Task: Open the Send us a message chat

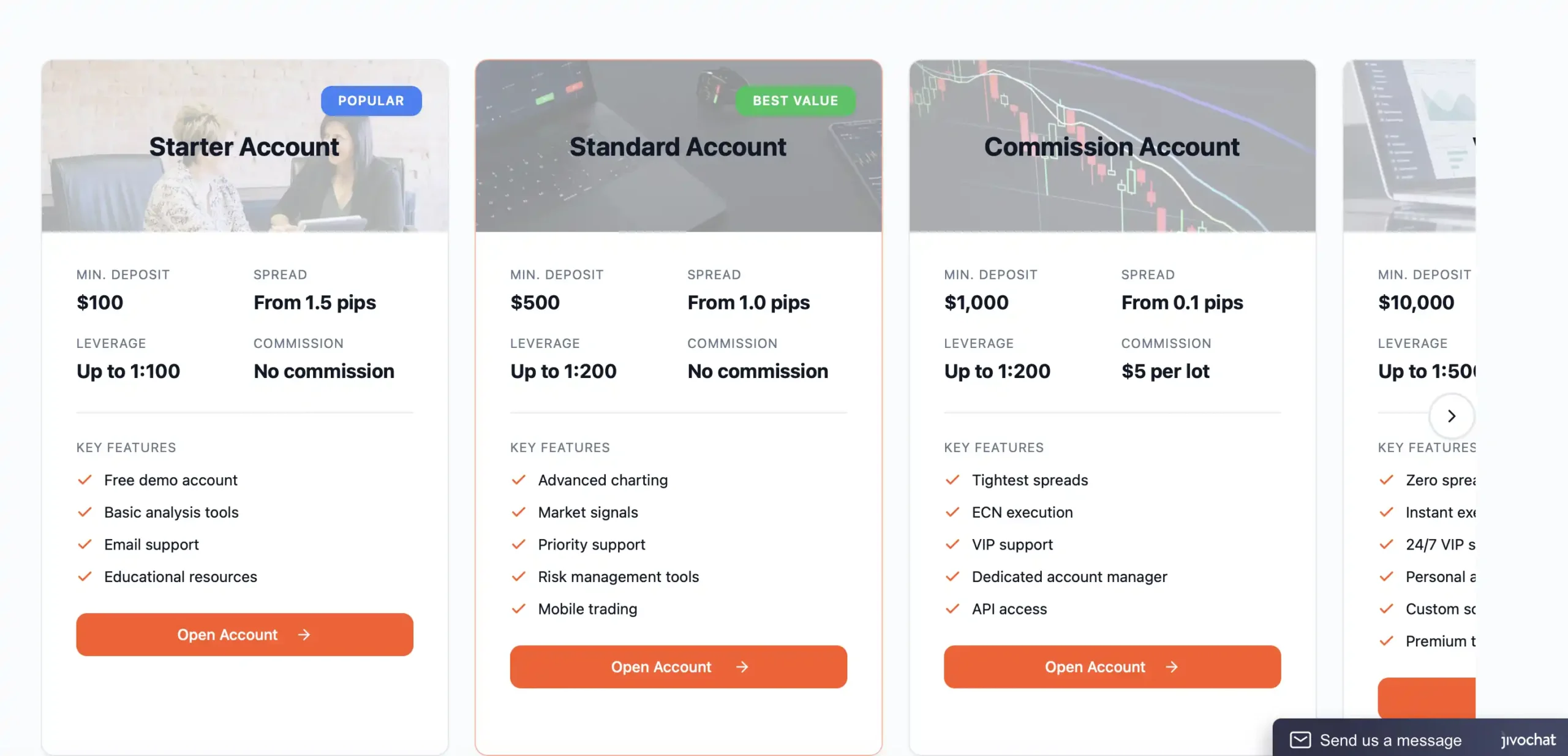Action: [1390, 740]
